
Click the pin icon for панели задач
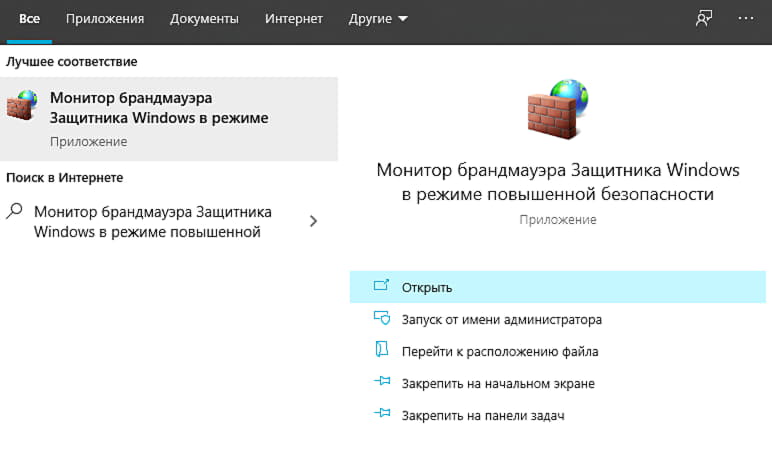[382, 413]
